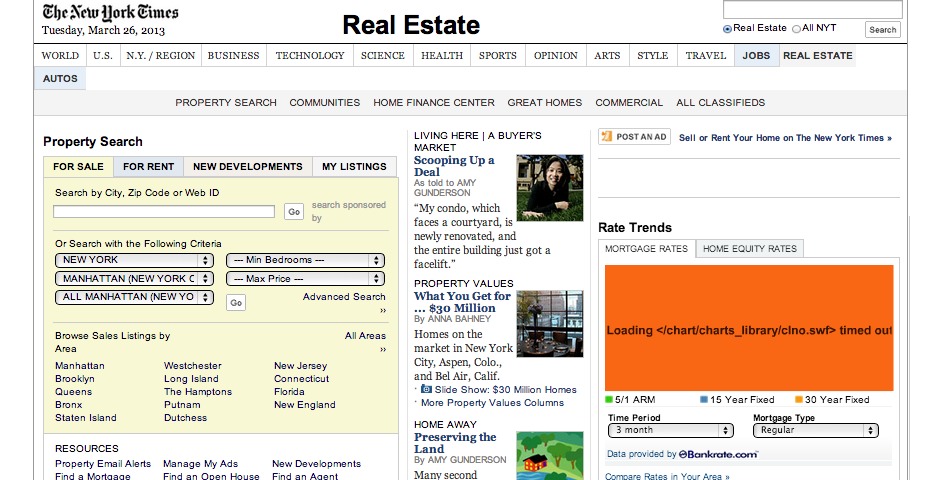This screenshot has height=480, width=940.
Task: Click the dining room photo thumbnail
Action: [x=550, y=324]
